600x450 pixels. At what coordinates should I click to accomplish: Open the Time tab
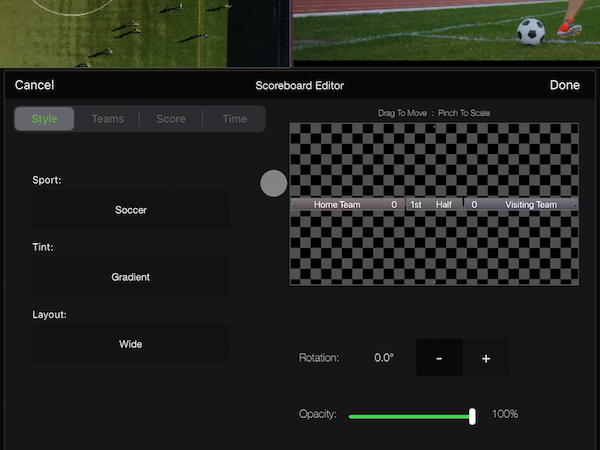pos(235,119)
